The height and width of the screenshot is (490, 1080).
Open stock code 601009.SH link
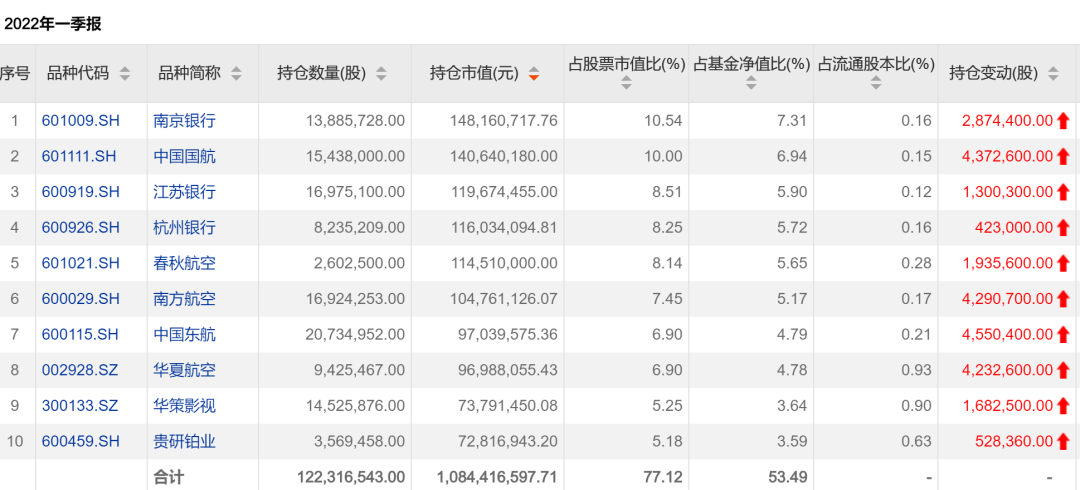tap(80, 120)
